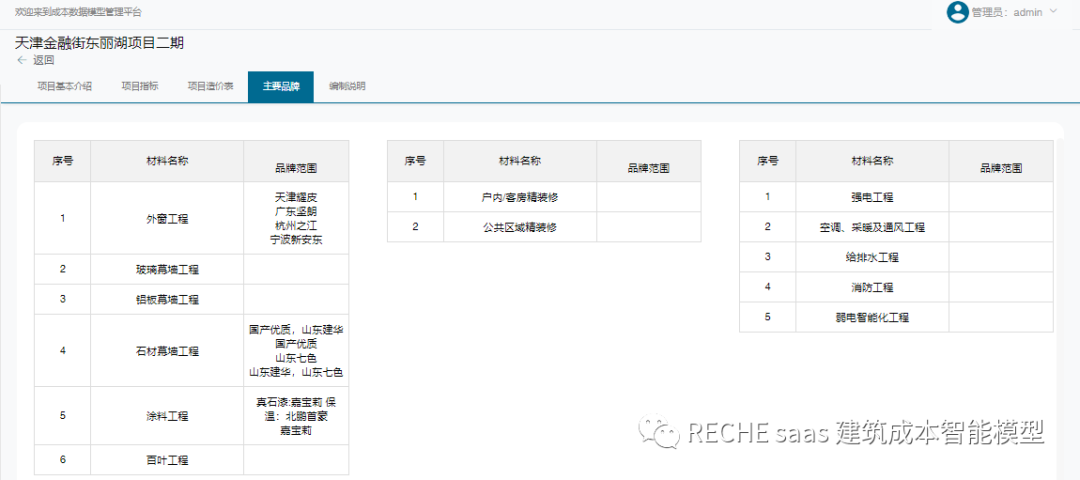
Task: Click the project title 天津金融街东丽湖项目二期
Action: 99,43
